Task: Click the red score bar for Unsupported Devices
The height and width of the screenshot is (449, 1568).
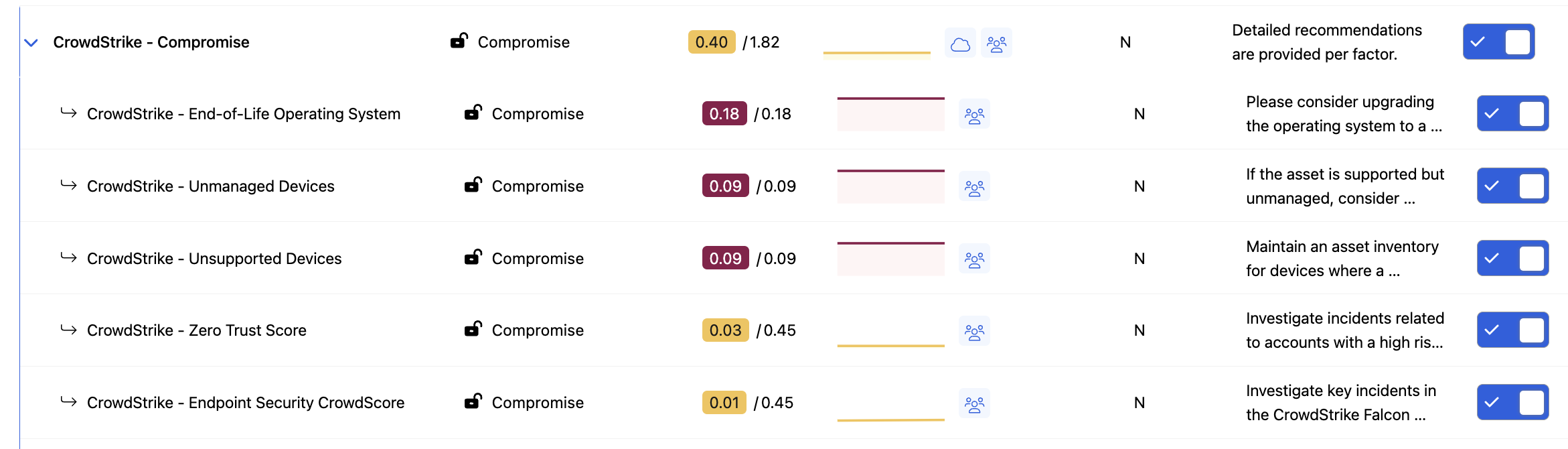Action: [x=890, y=259]
